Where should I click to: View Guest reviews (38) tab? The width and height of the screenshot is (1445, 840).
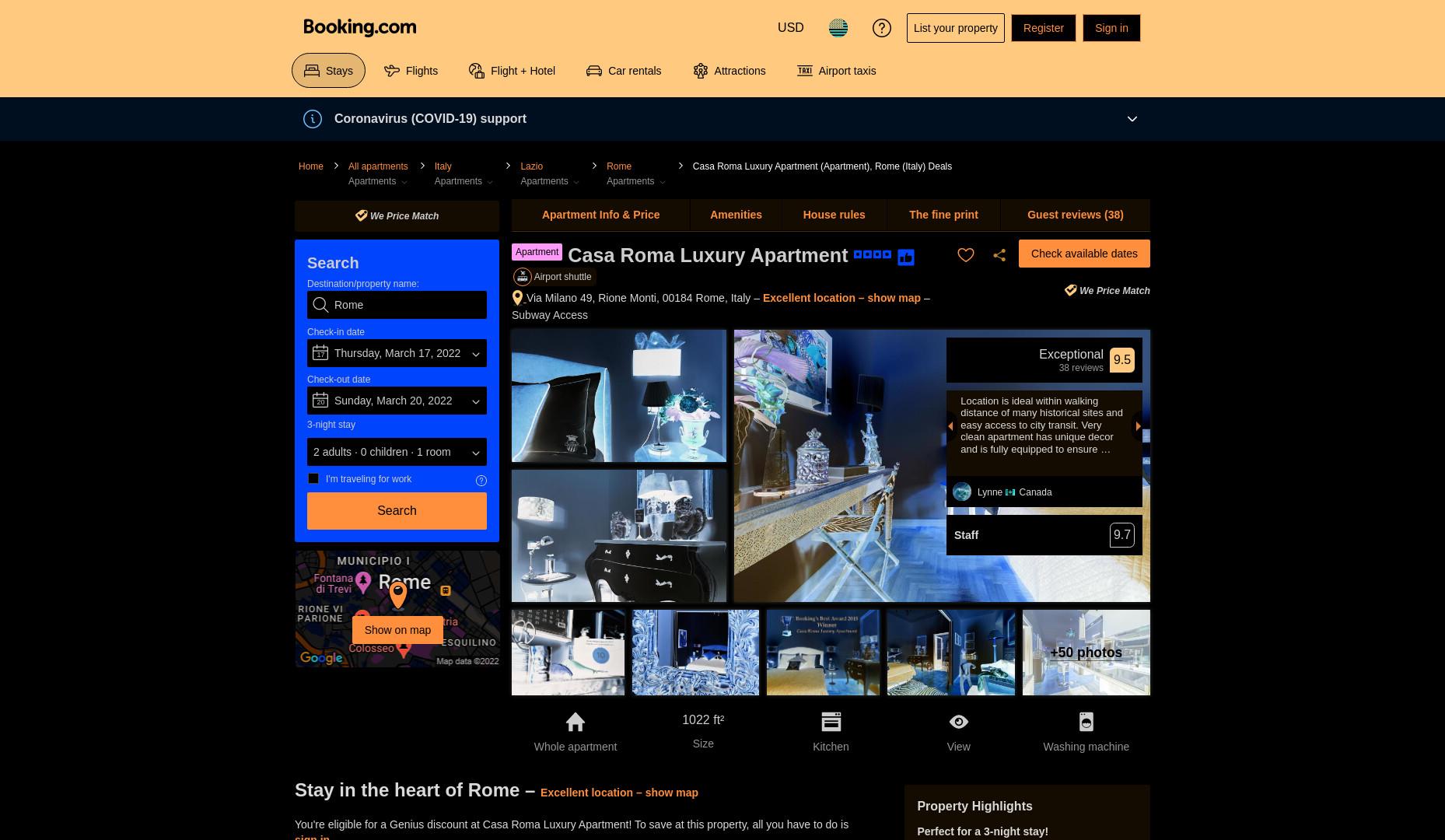(1075, 215)
